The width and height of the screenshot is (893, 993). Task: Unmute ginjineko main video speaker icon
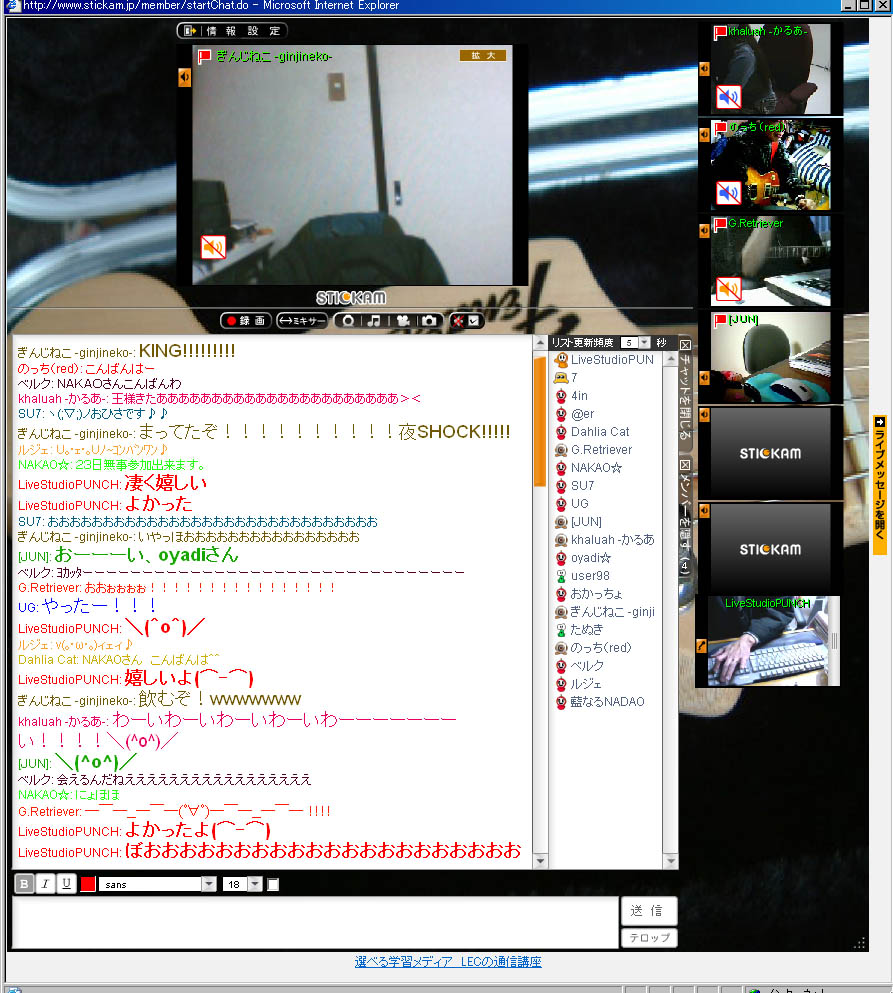tap(213, 247)
